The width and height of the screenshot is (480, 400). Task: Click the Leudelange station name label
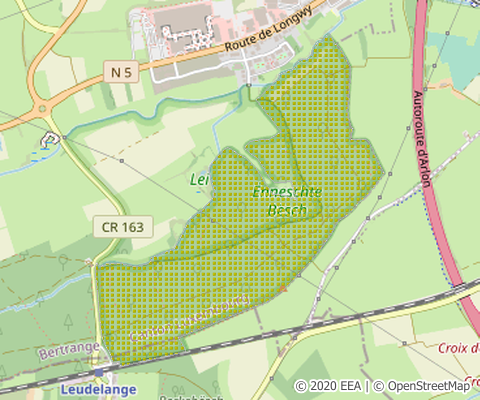99,389
